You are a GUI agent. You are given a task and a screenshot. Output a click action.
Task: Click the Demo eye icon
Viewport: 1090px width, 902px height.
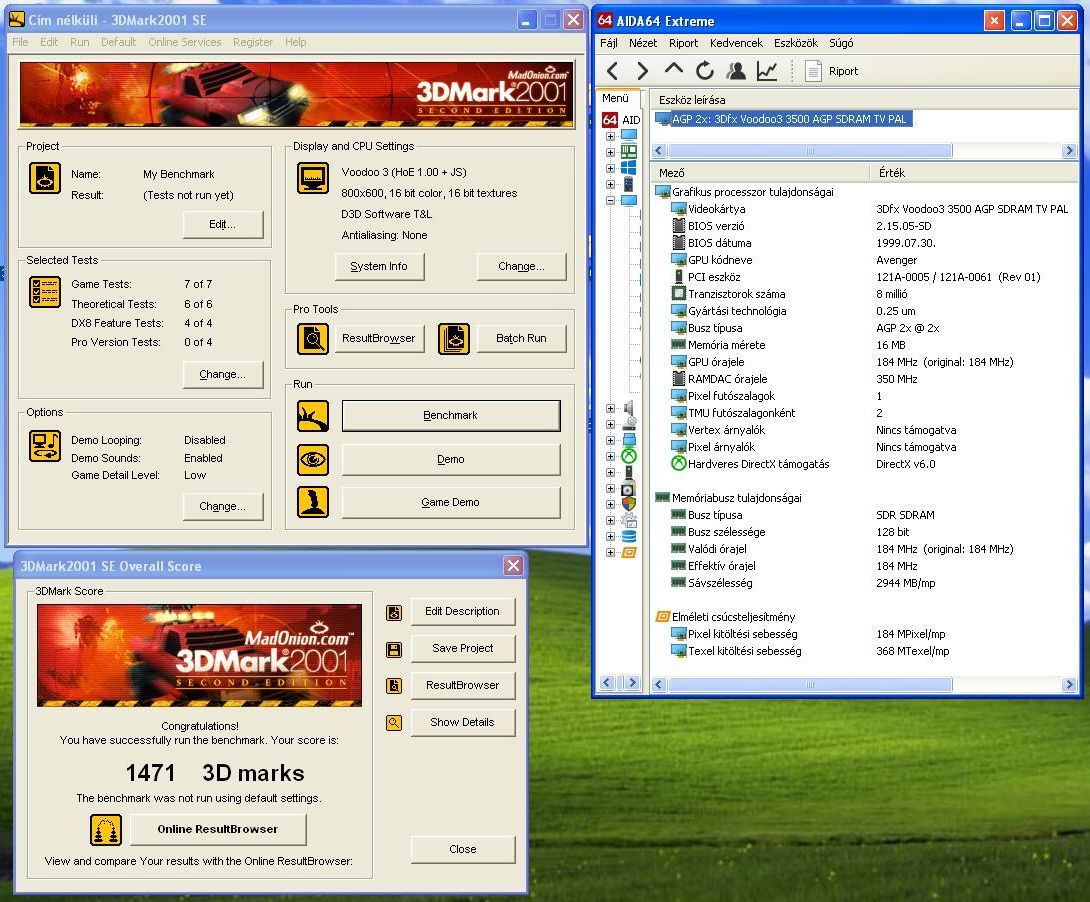(x=313, y=459)
